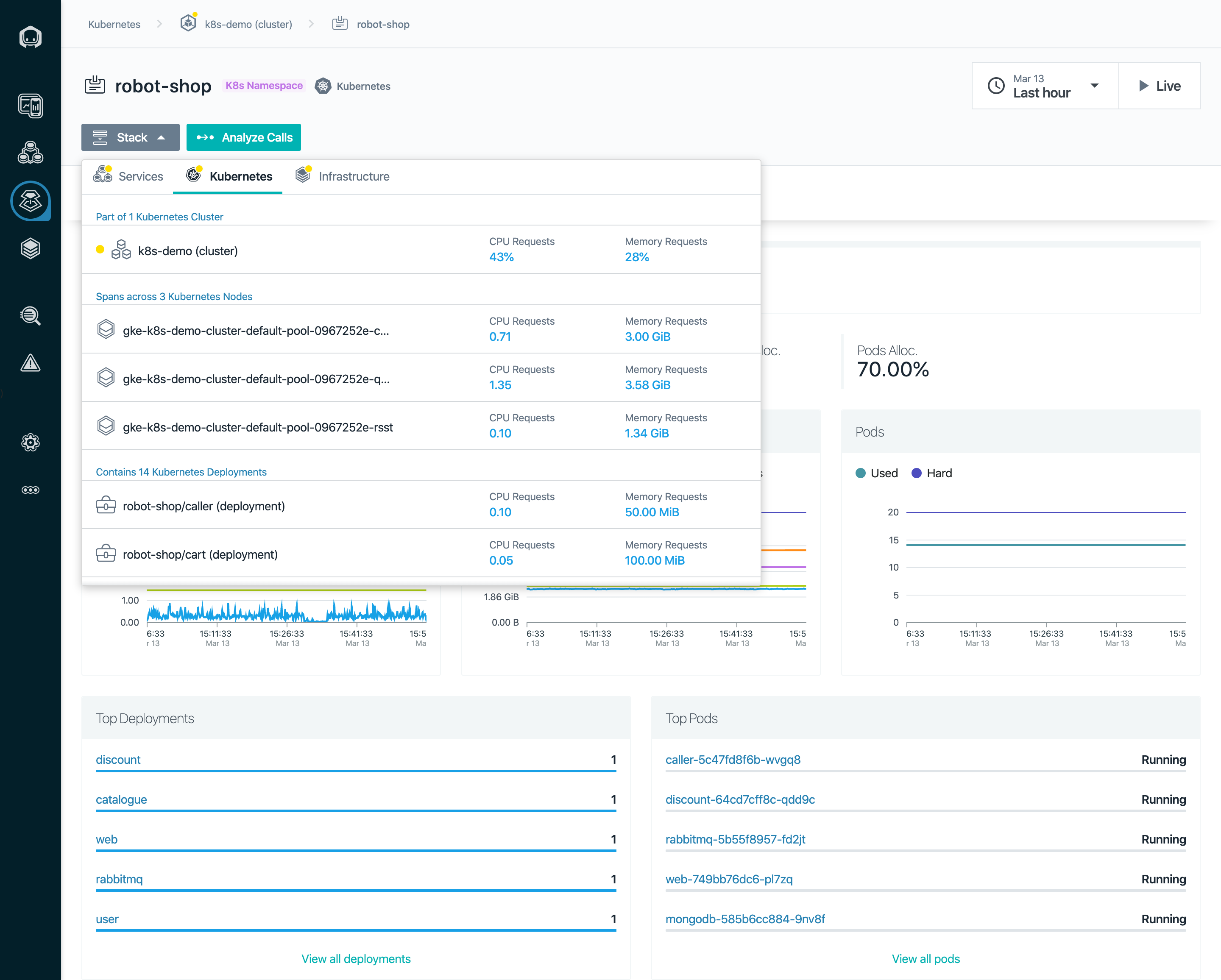Image resolution: width=1221 pixels, height=980 pixels.
Task: Go to Kubernetes breadcrumb
Action: (114, 24)
